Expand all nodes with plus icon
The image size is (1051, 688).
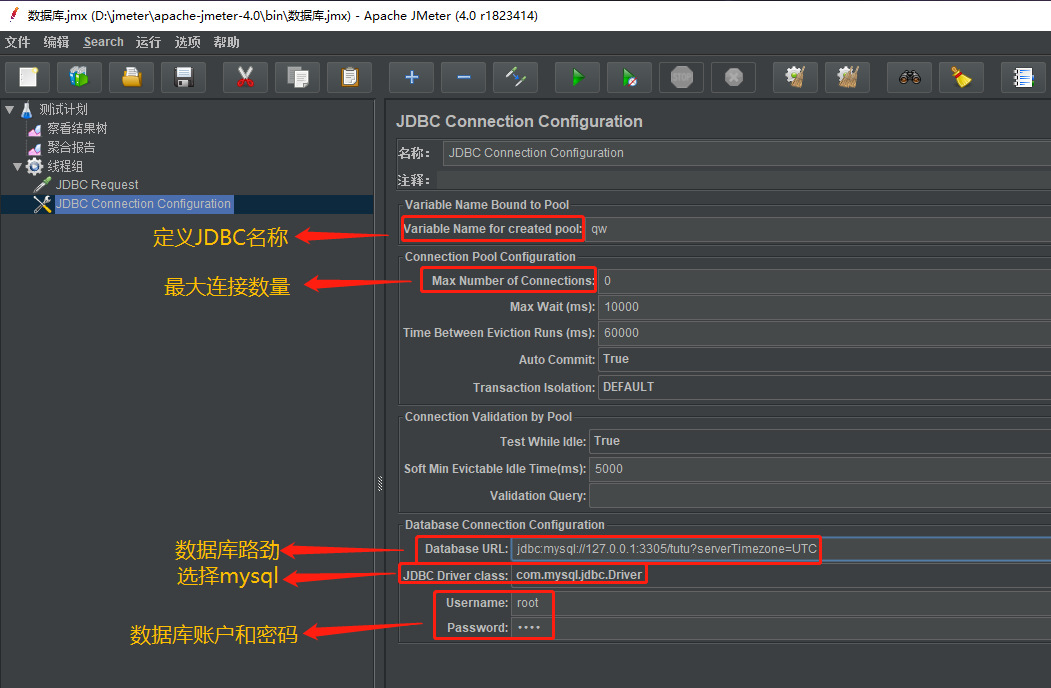coord(412,77)
